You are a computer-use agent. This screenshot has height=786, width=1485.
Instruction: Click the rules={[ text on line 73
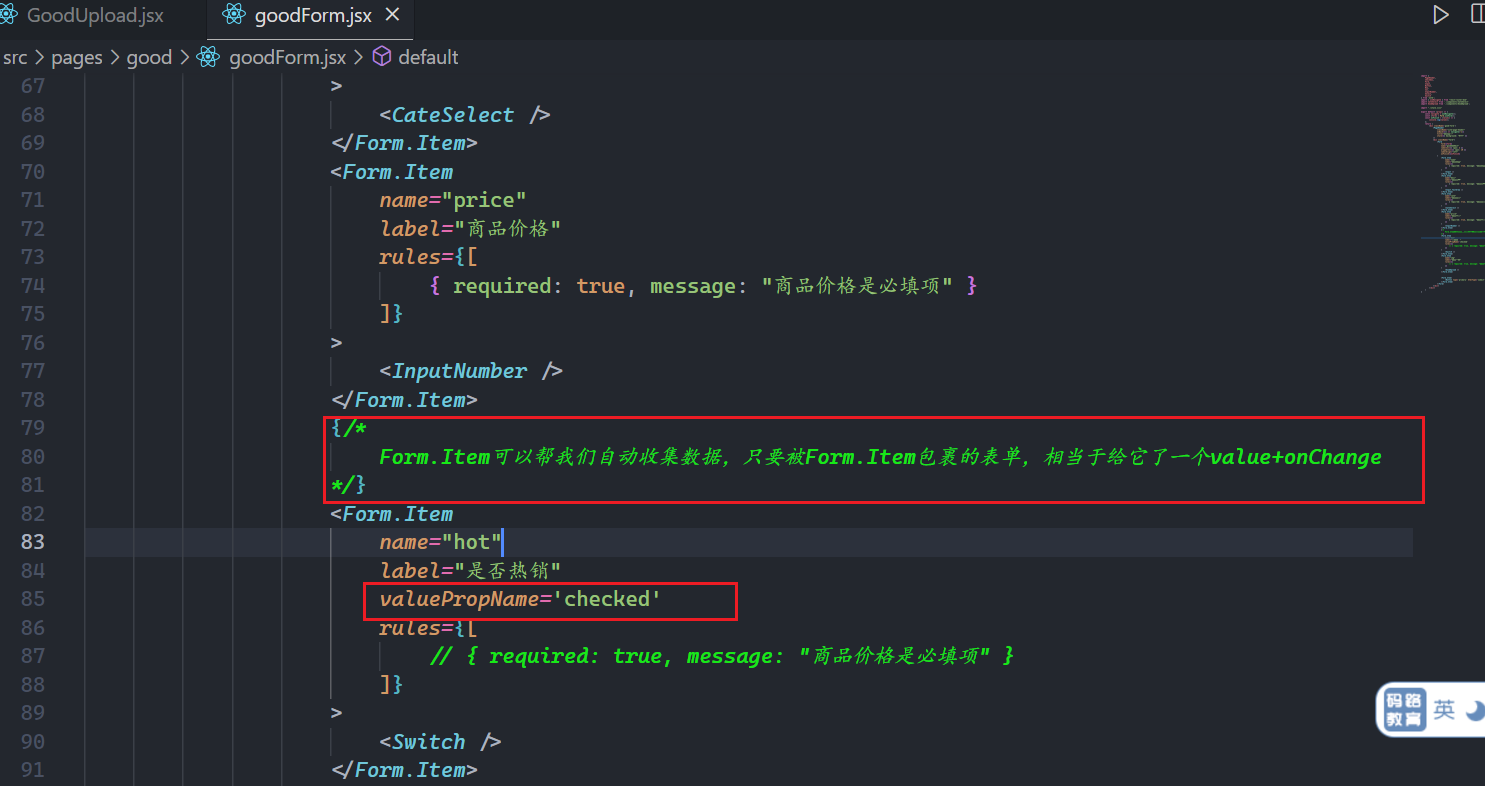[x=428, y=257]
